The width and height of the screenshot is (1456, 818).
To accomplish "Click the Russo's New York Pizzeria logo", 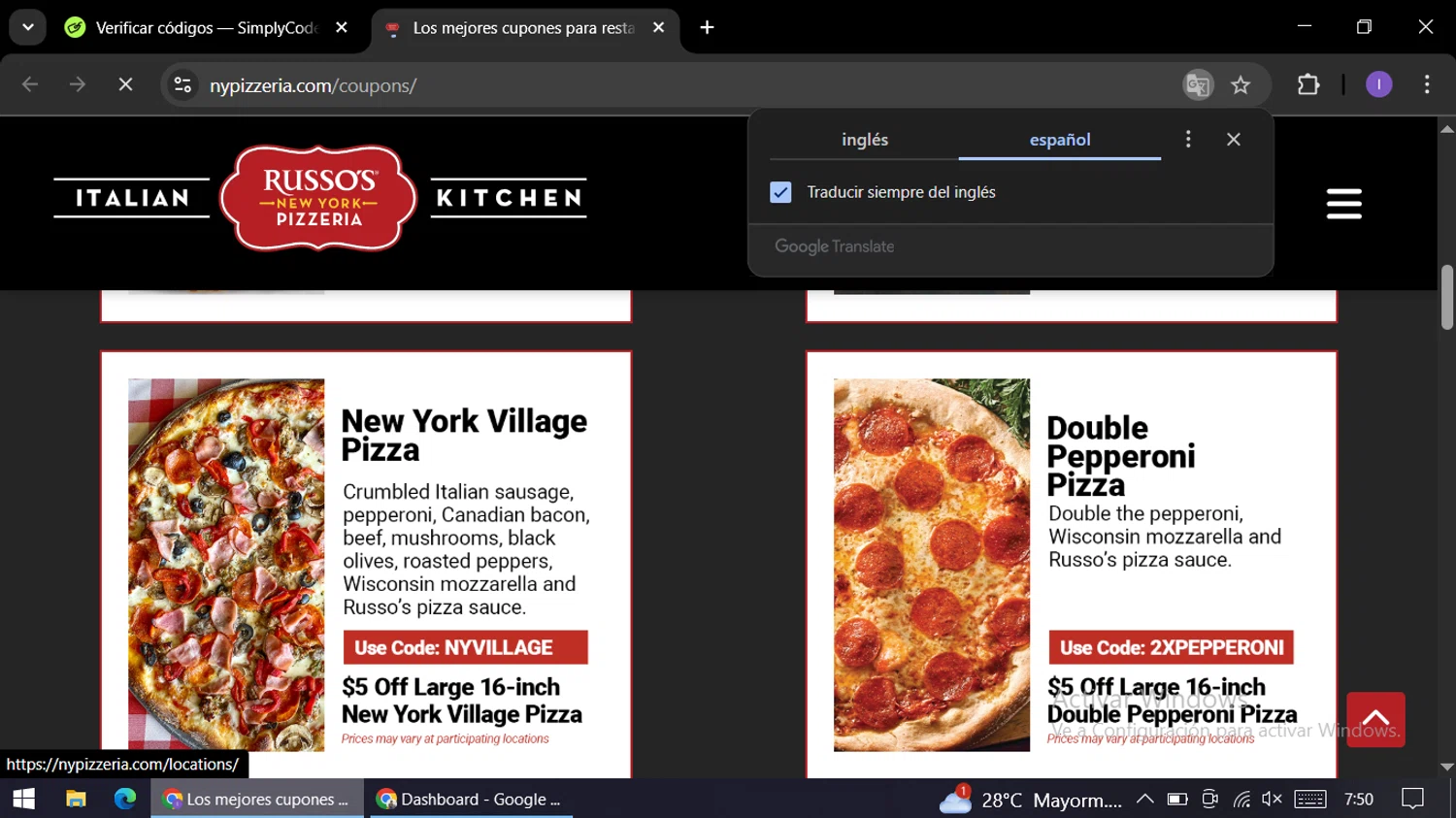I will tap(318, 198).
